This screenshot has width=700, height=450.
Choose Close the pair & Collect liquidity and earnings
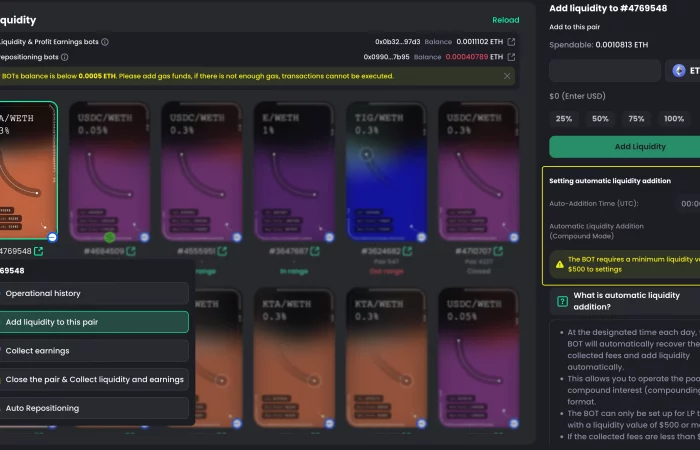[x=94, y=379]
